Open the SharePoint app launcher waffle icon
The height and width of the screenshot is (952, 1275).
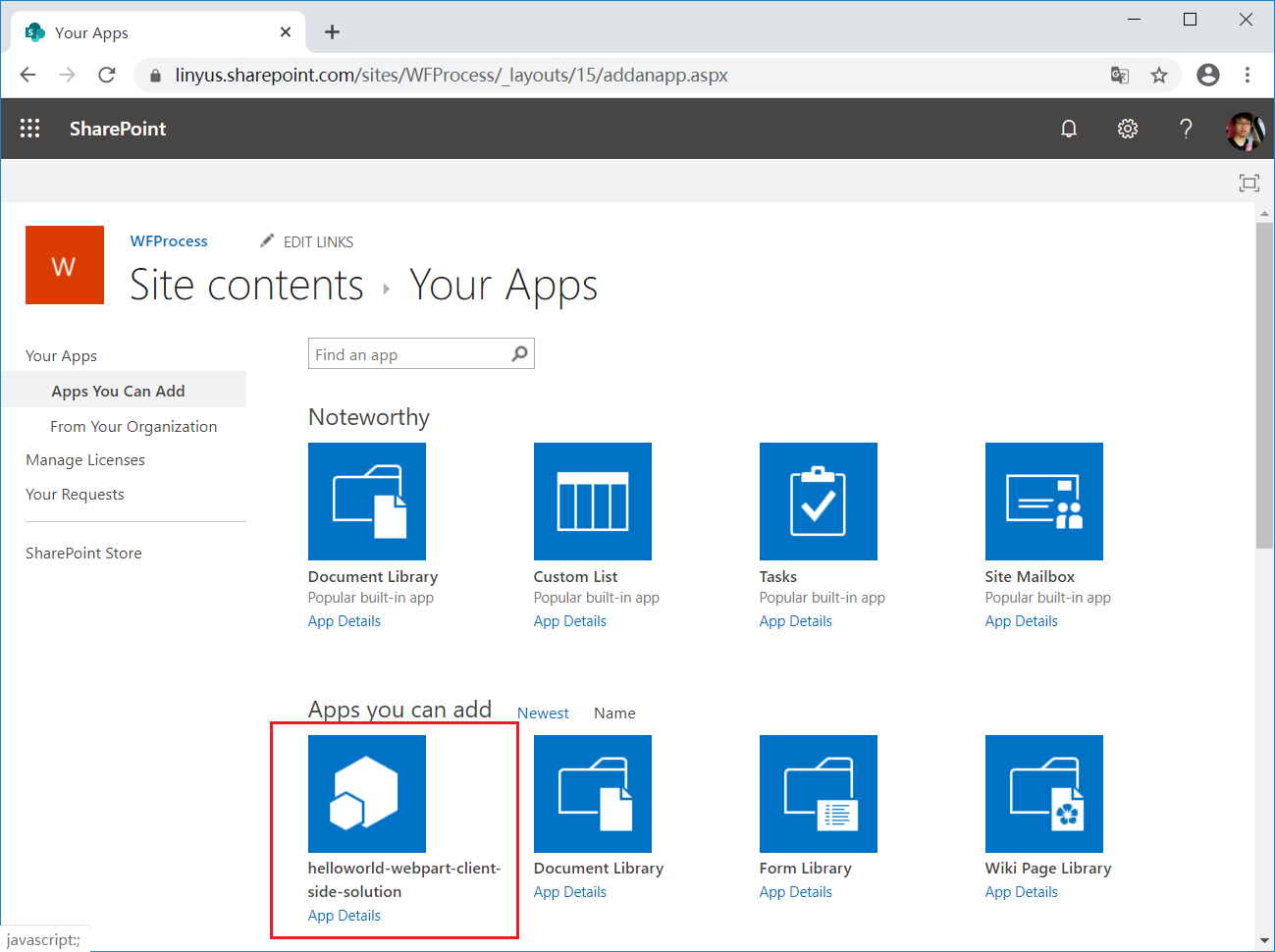point(29,128)
